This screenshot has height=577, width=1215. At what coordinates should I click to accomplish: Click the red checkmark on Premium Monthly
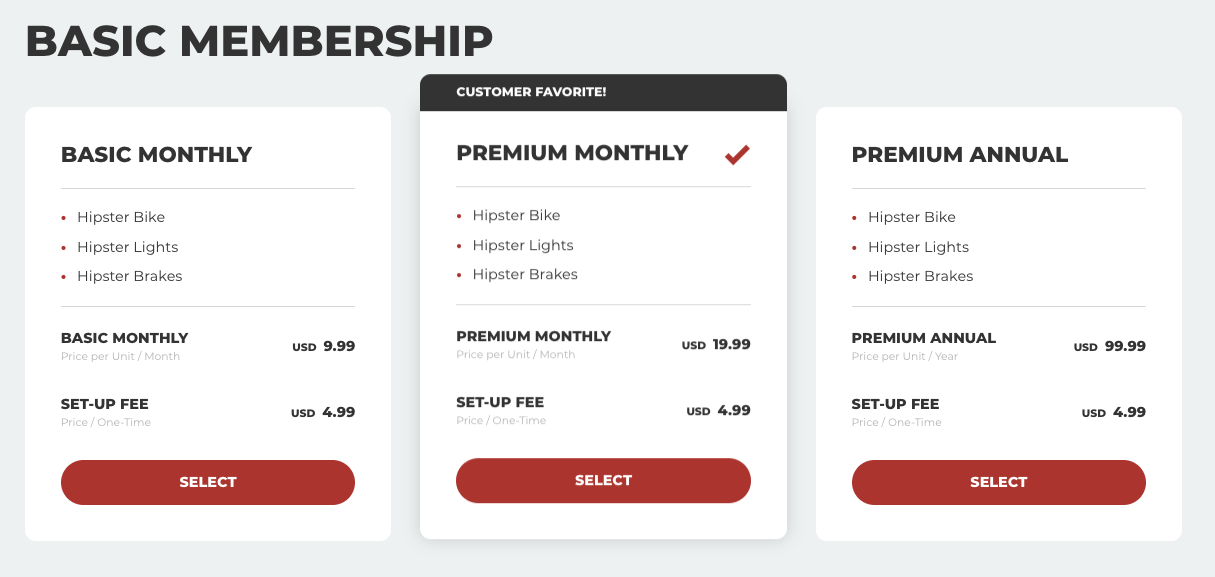pyautogui.click(x=737, y=154)
